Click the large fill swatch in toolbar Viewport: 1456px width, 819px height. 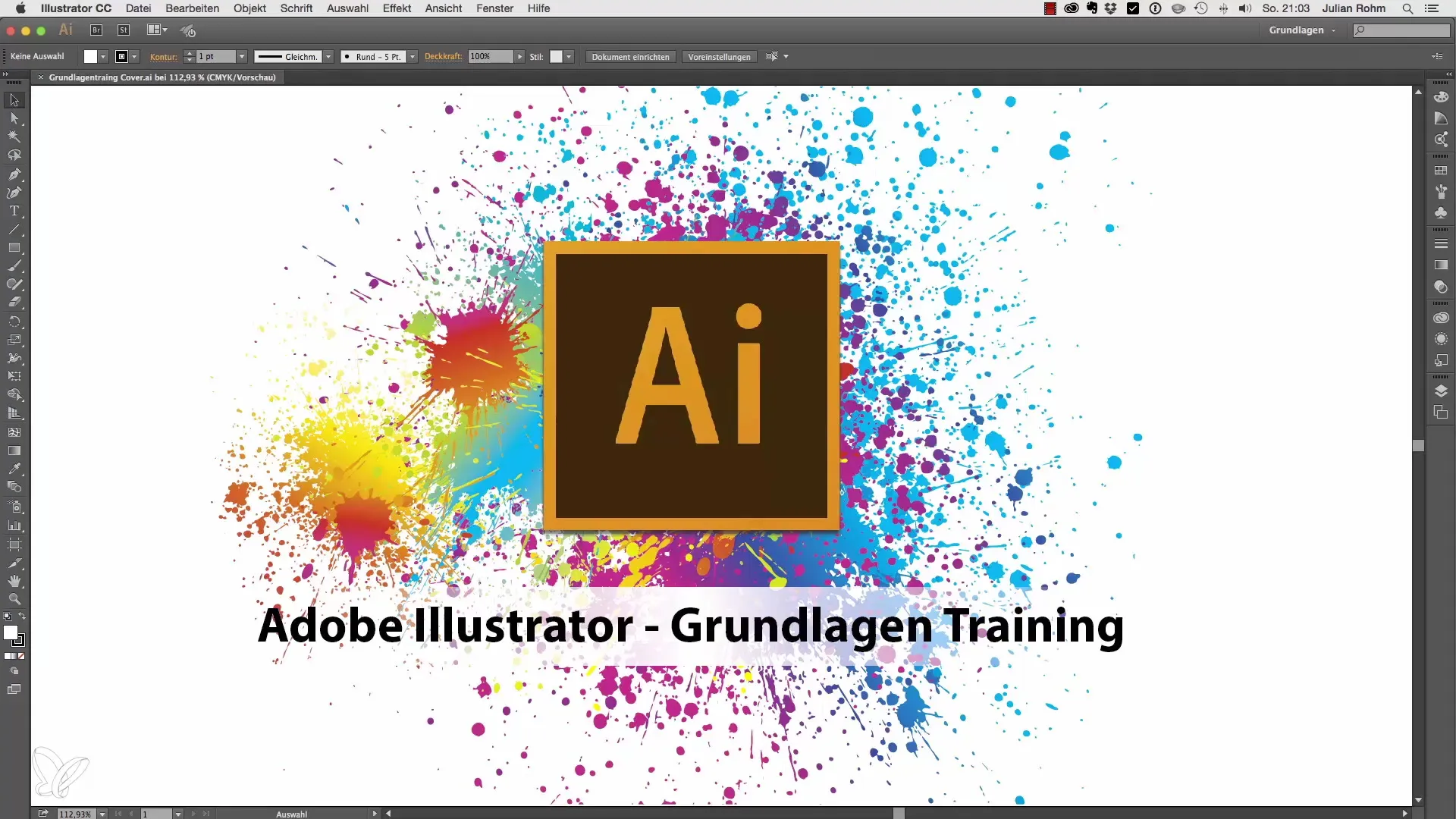(11, 632)
